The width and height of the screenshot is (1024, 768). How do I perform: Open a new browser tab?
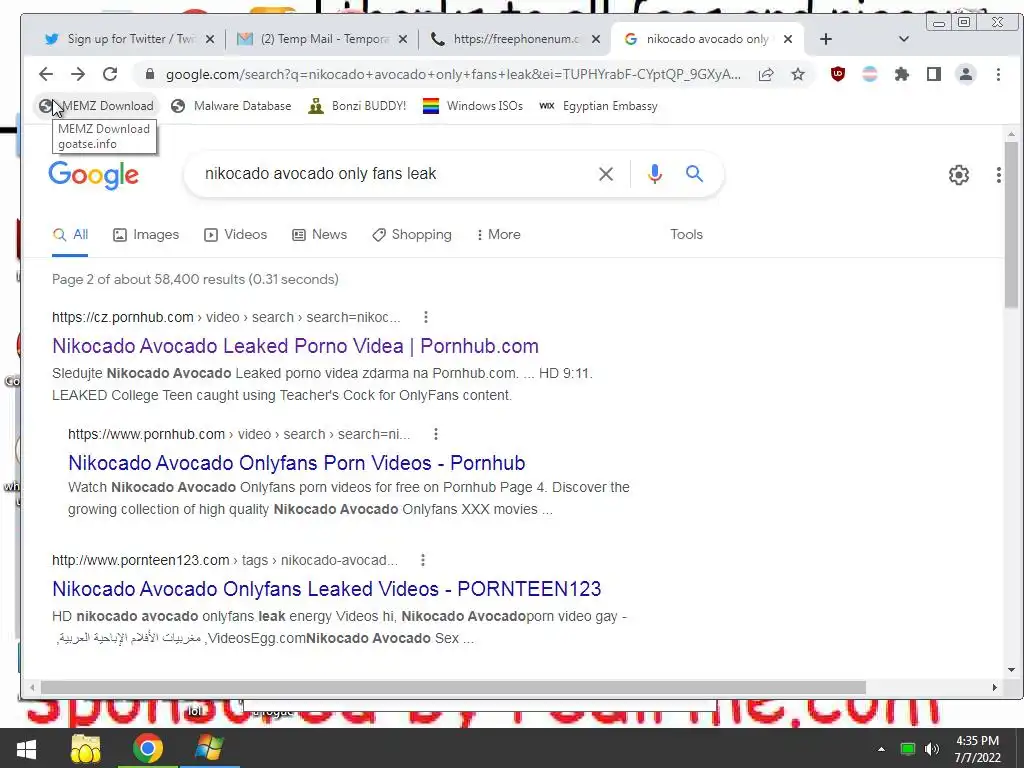click(x=825, y=39)
